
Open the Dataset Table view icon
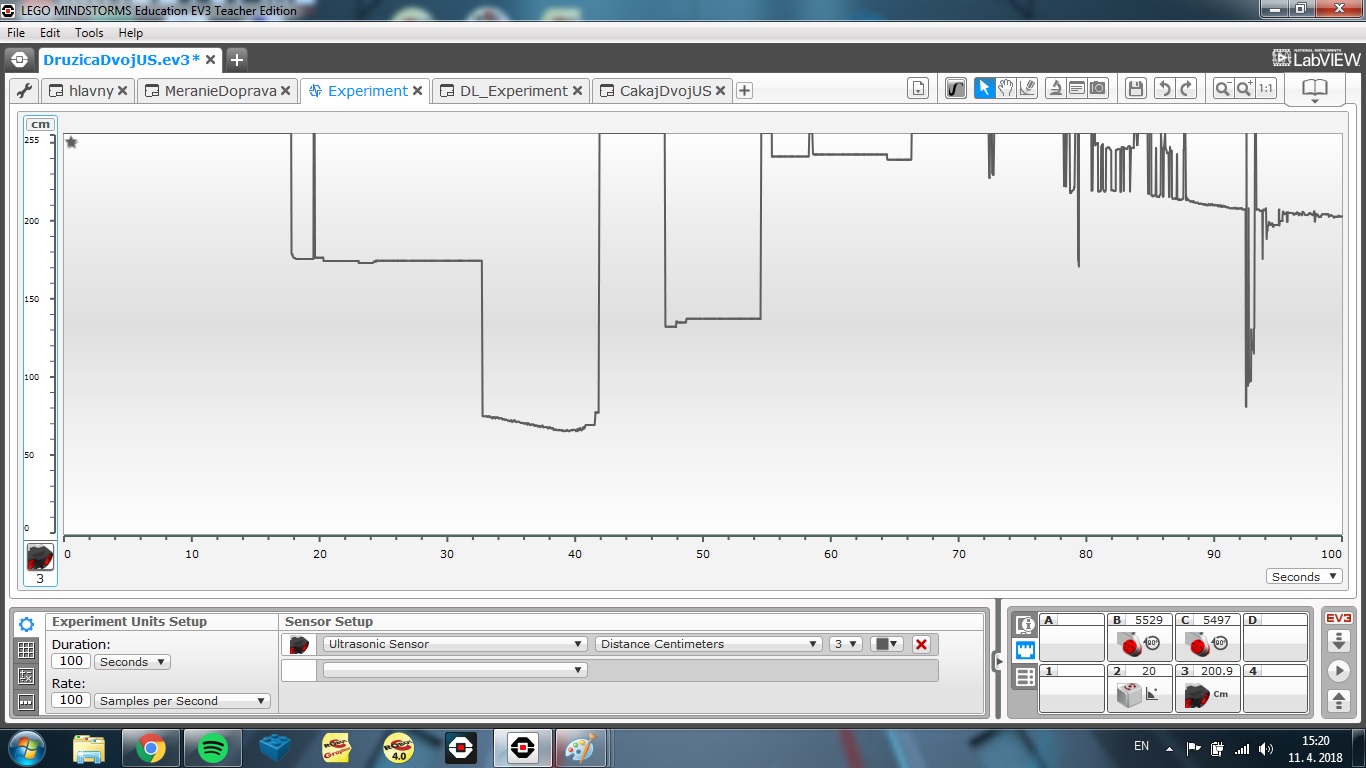pyautogui.click(x=27, y=650)
